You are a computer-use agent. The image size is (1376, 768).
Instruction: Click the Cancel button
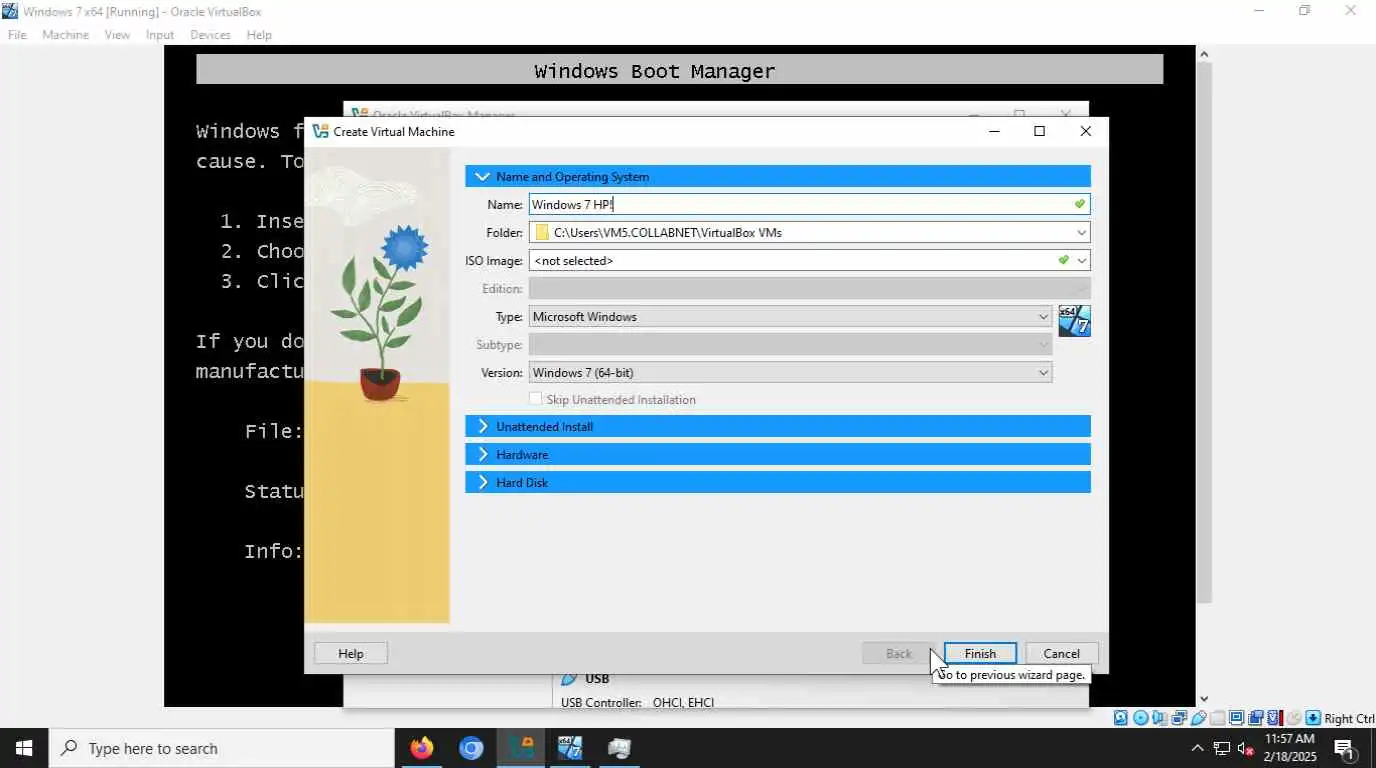pos(1061,653)
